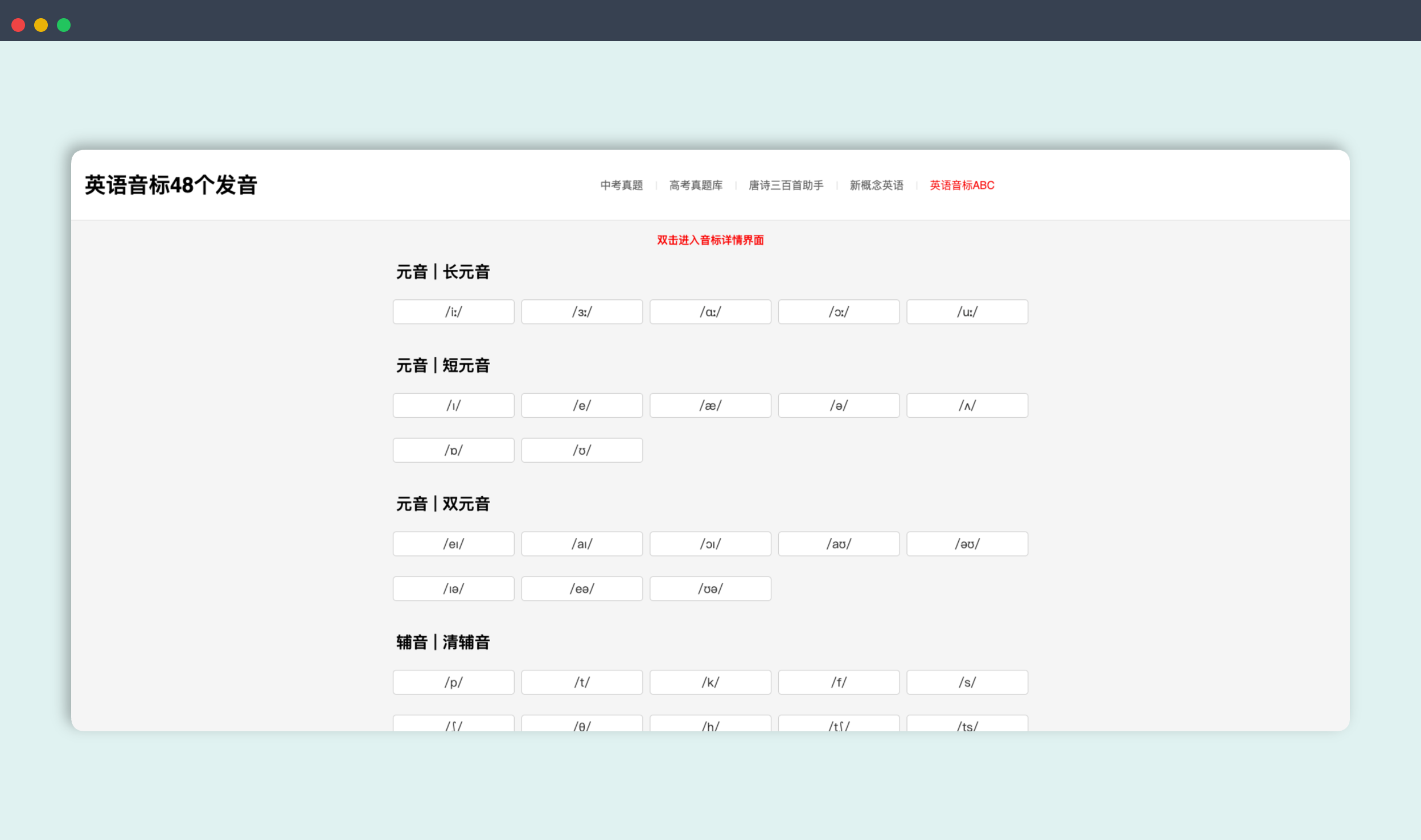The height and width of the screenshot is (840, 1421).
Task: Open the 唐诗三百首助手 nav item
Action: point(786,186)
